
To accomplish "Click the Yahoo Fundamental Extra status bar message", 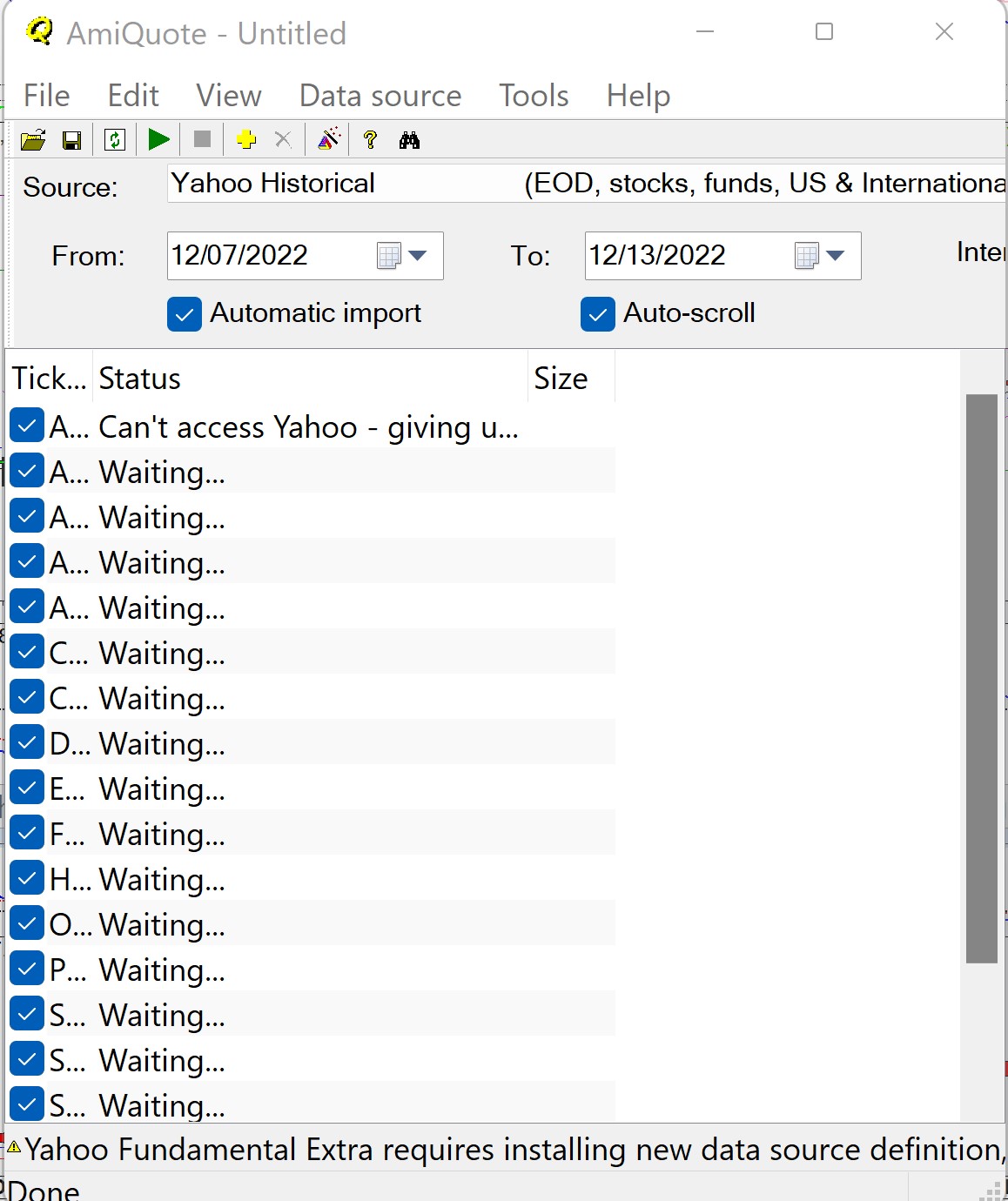I will (x=515, y=1149).
